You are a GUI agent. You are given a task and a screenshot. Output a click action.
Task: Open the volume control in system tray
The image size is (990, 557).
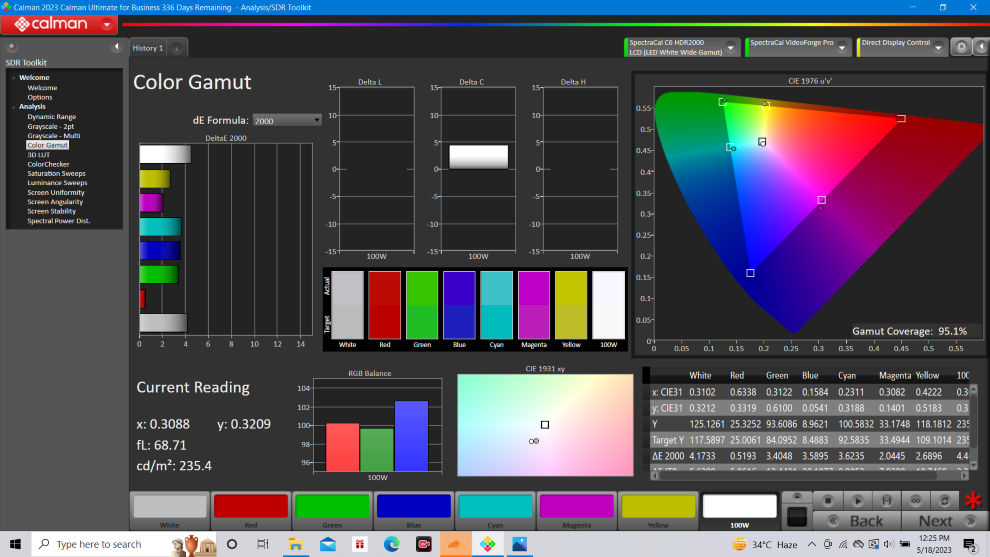tap(889, 544)
